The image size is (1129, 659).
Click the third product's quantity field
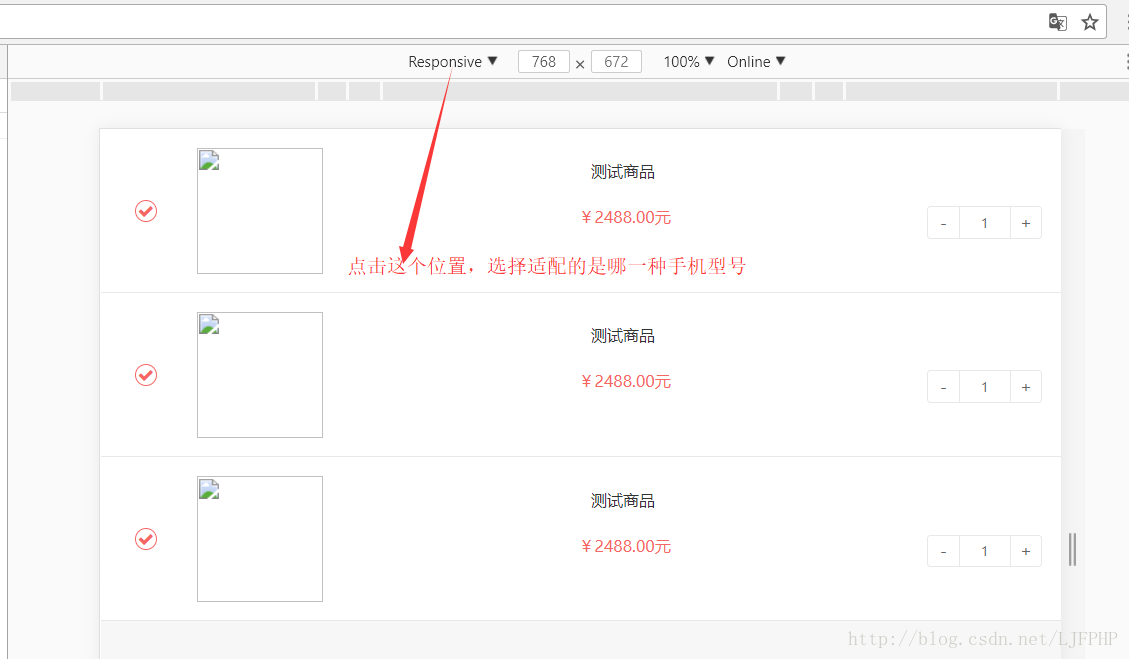[x=984, y=552]
